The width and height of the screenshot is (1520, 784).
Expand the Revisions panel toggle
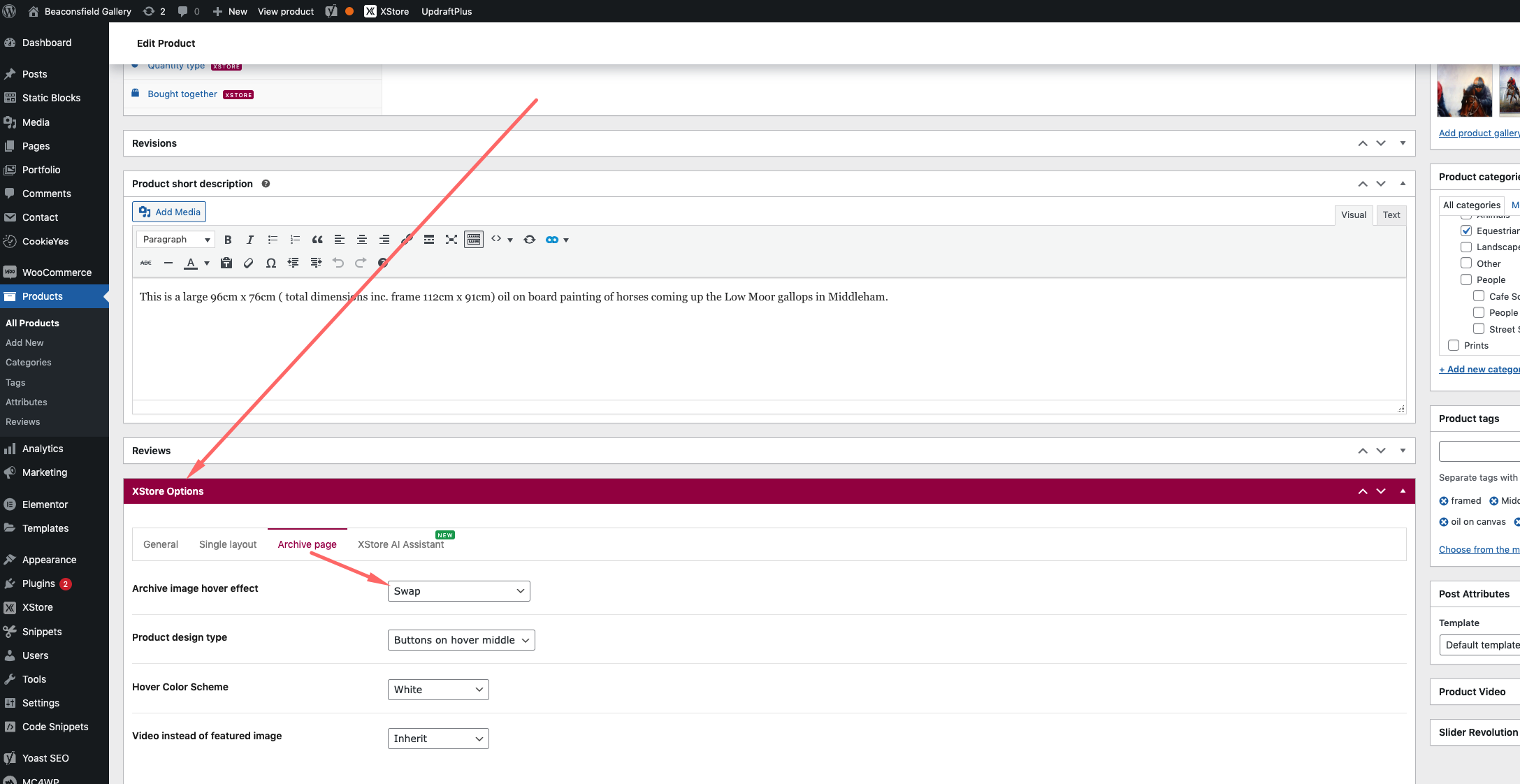[1403, 143]
